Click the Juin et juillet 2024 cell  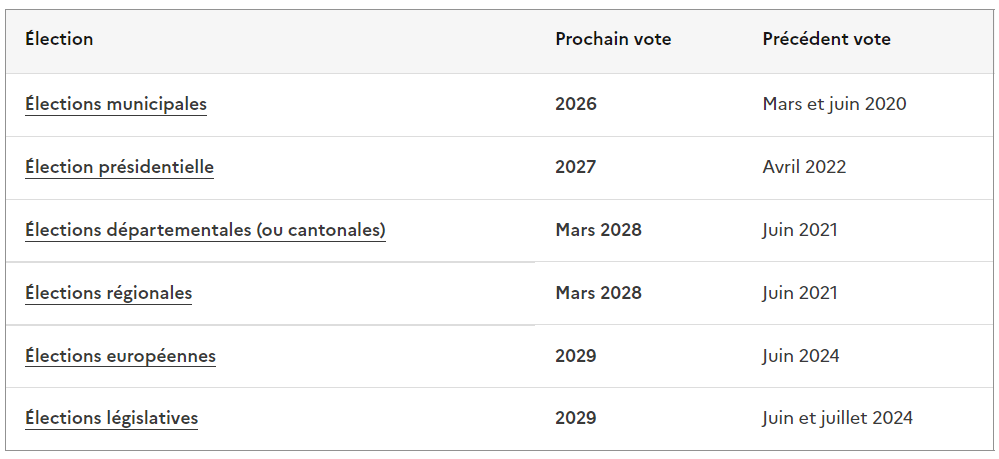coord(838,418)
